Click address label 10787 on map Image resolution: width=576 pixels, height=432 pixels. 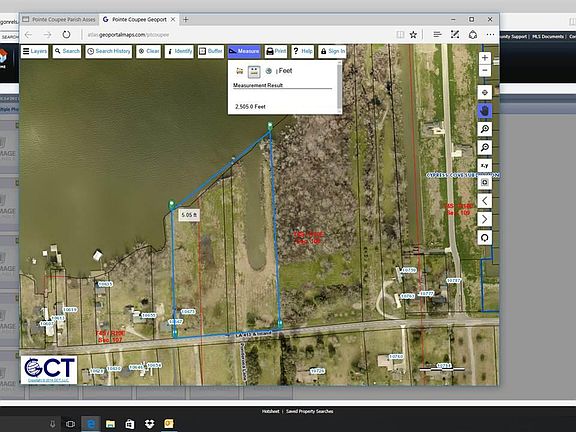453,280
